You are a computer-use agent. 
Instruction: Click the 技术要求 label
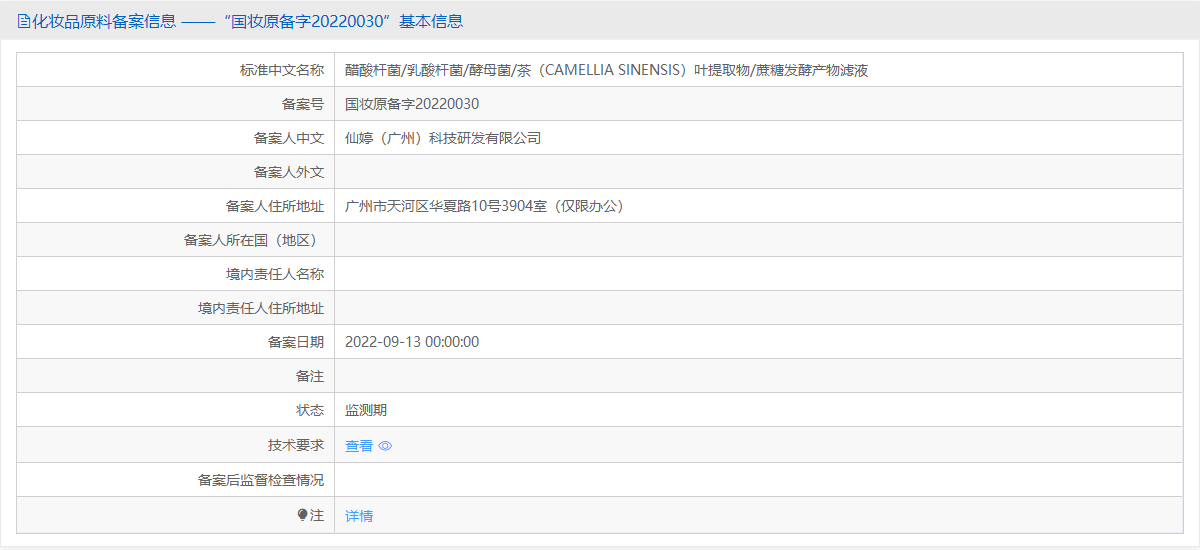point(296,446)
